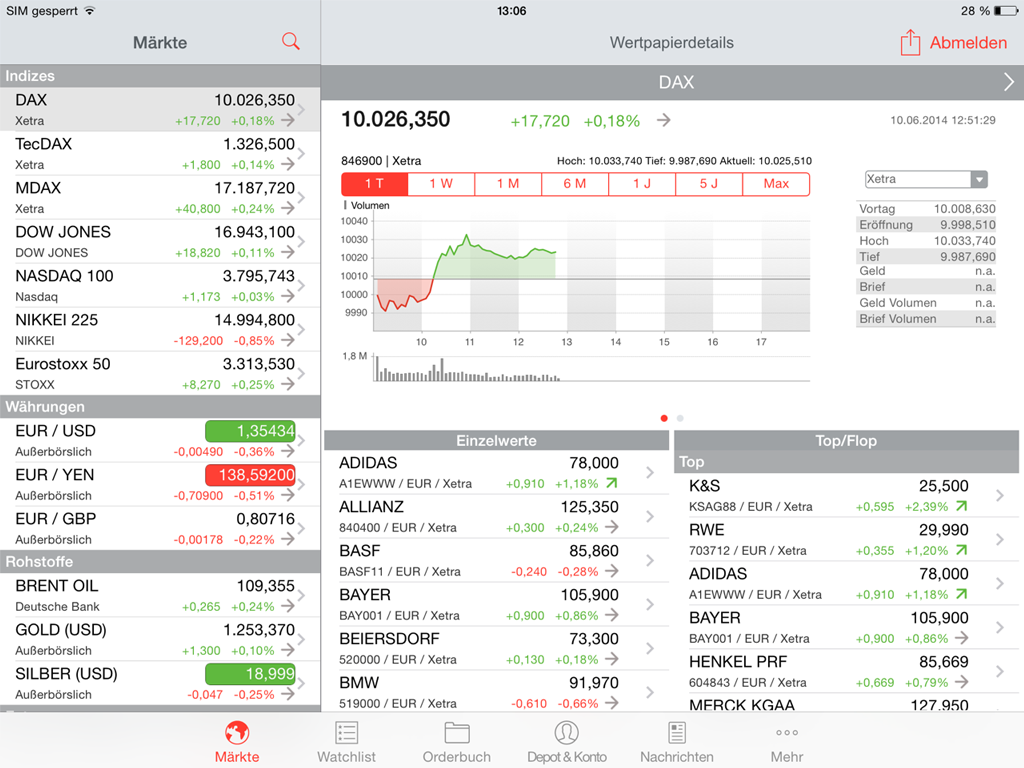1024x768 pixels.
Task: Select the 5 J chart period
Action: 709,184
